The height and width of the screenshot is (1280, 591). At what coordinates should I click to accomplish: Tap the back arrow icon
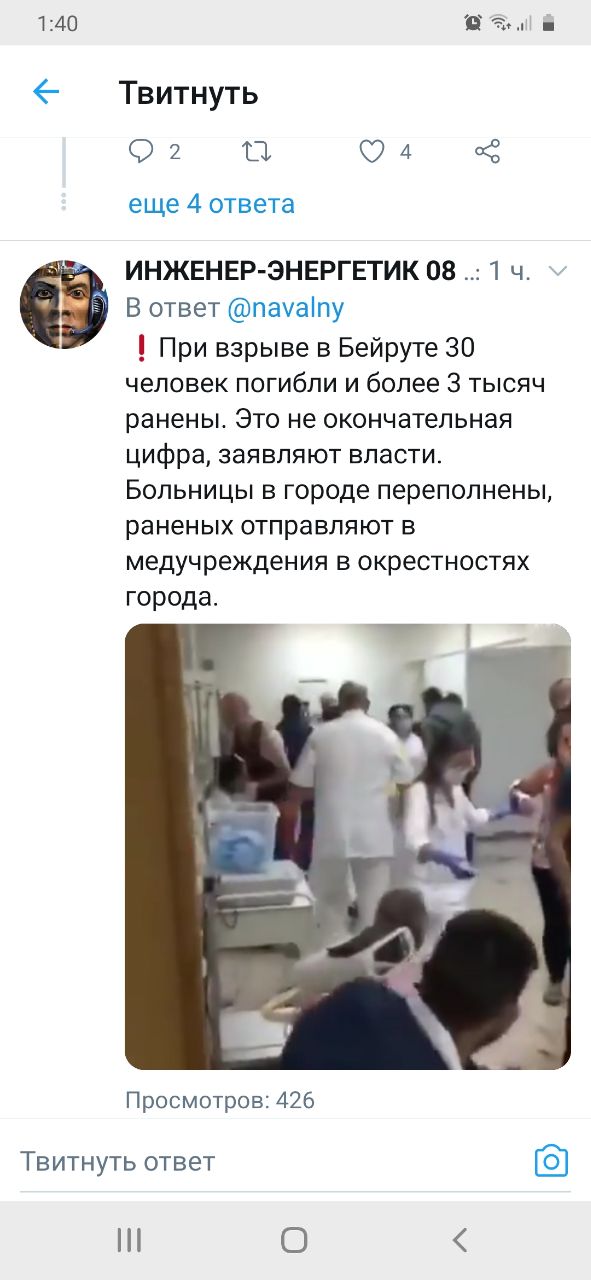pyautogui.click(x=46, y=93)
